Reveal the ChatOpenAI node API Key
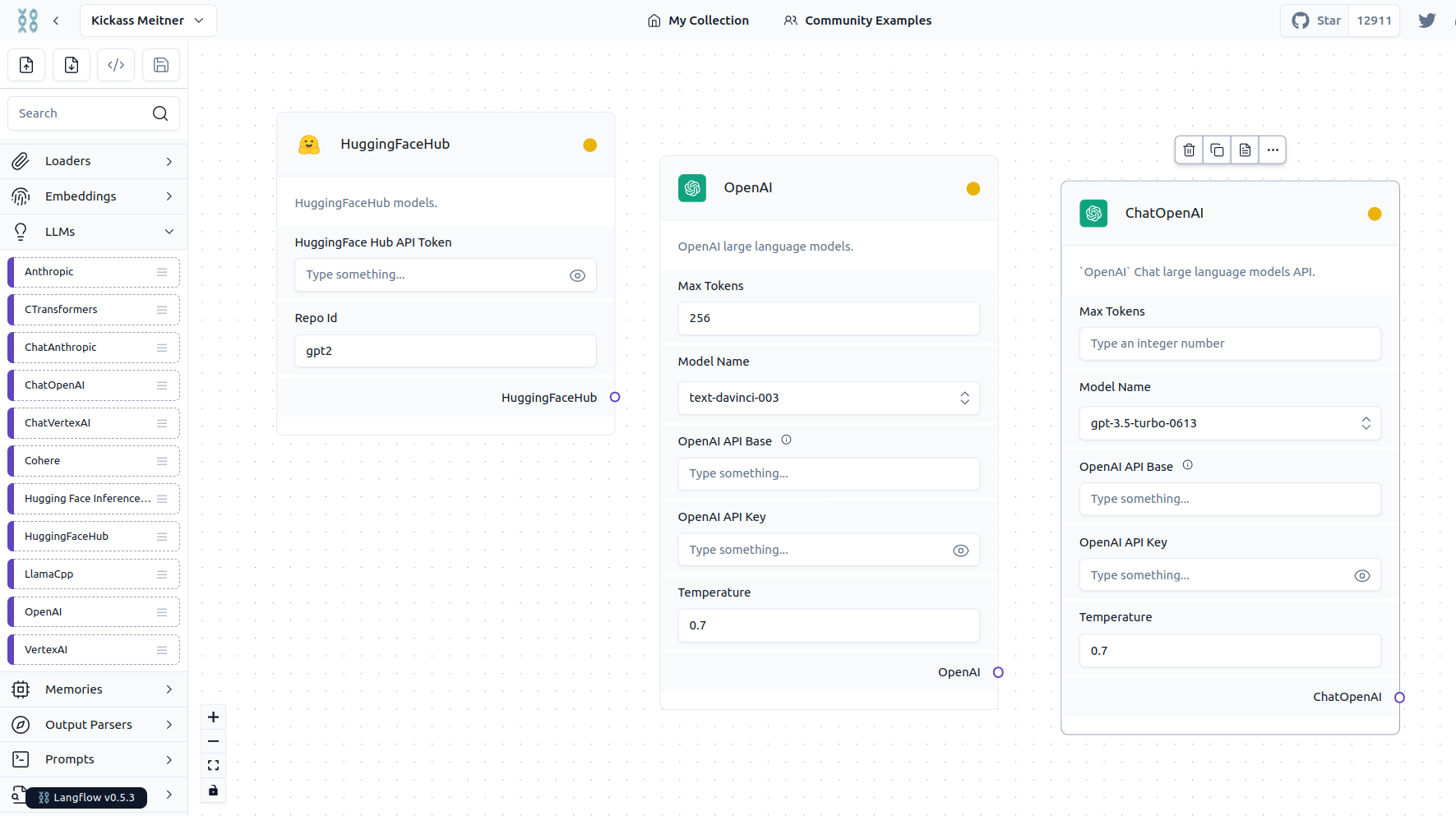 [1361, 576]
